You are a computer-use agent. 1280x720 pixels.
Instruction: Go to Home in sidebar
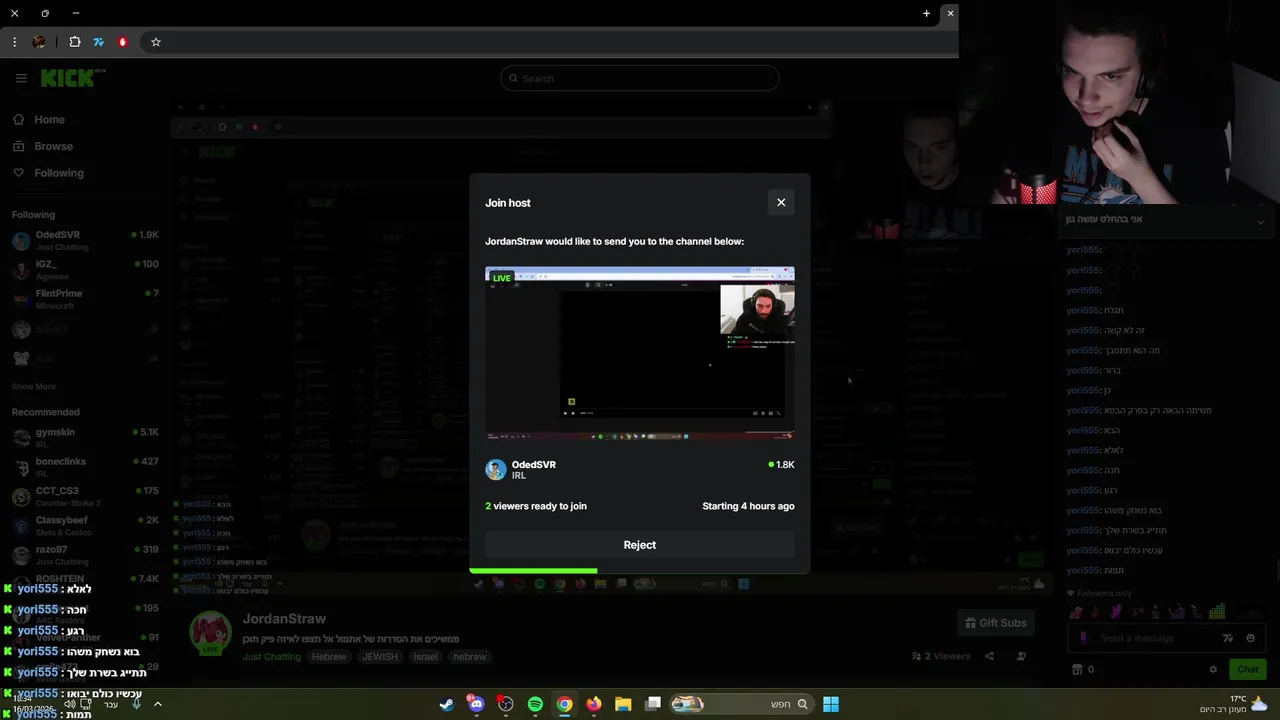(x=48, y=119)
